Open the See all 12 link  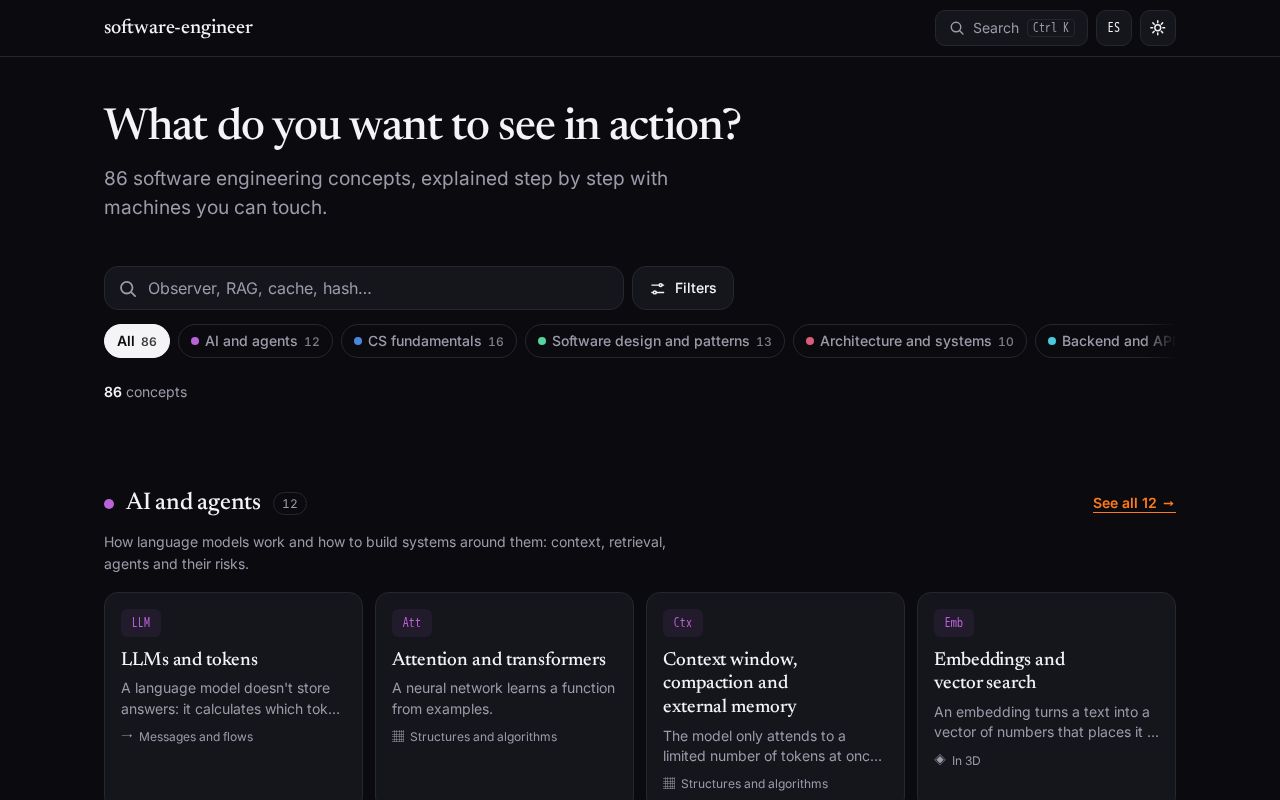coord(1134,503)
